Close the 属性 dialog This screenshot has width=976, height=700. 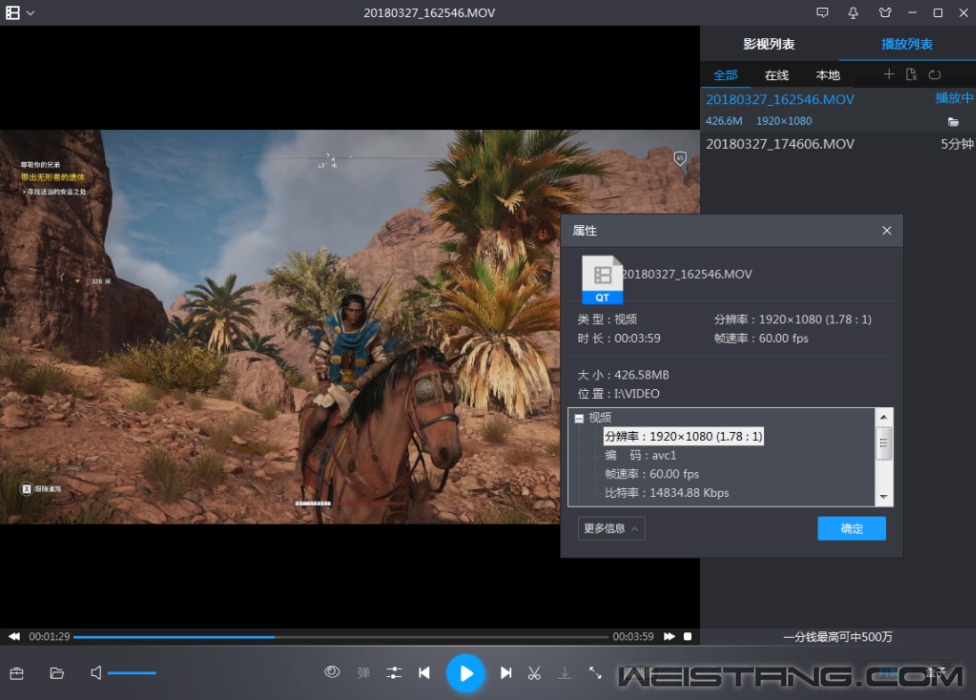pyautogui.click(x=887, y=231)
